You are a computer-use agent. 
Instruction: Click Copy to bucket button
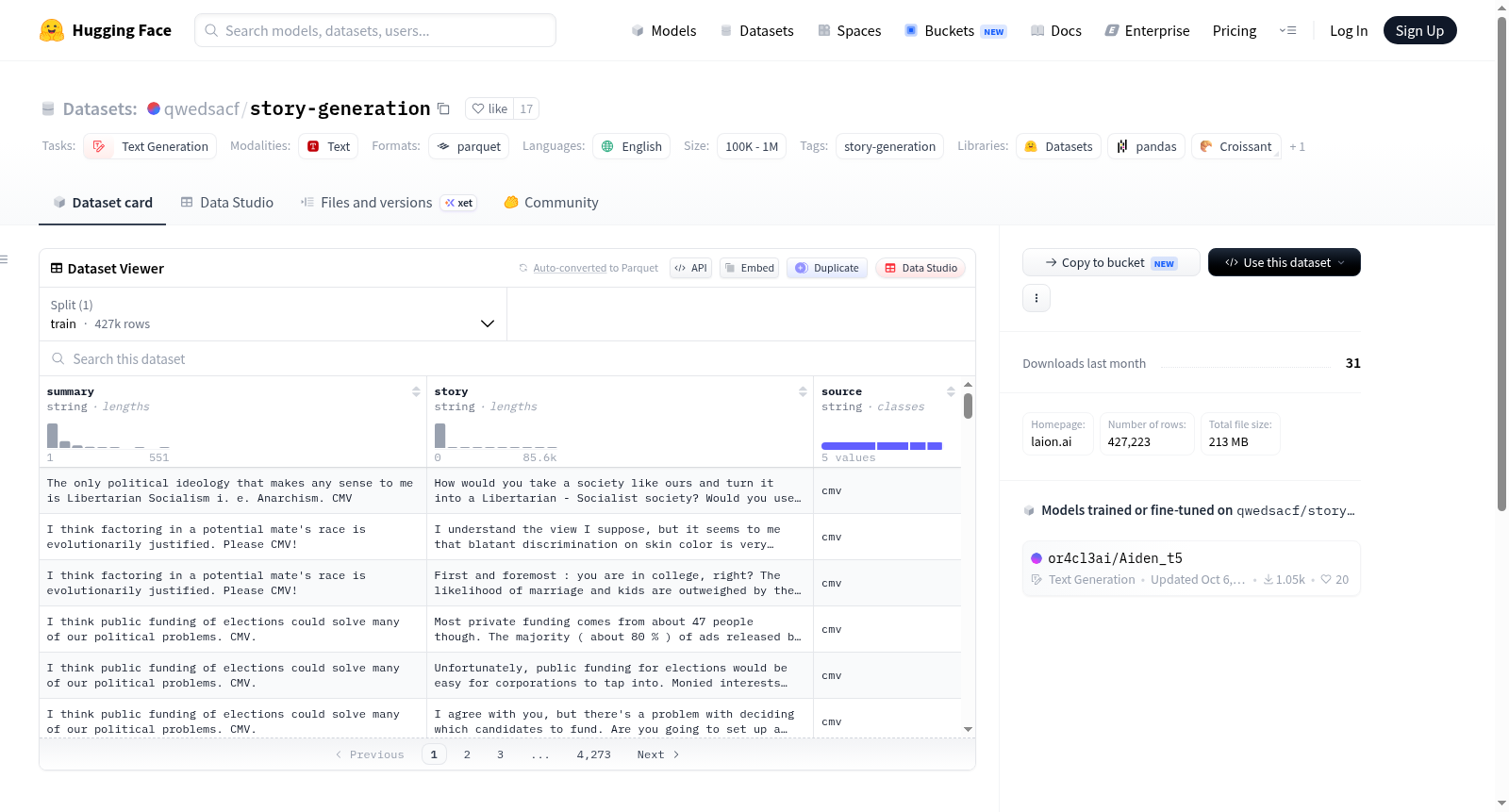pos(1111,262)
